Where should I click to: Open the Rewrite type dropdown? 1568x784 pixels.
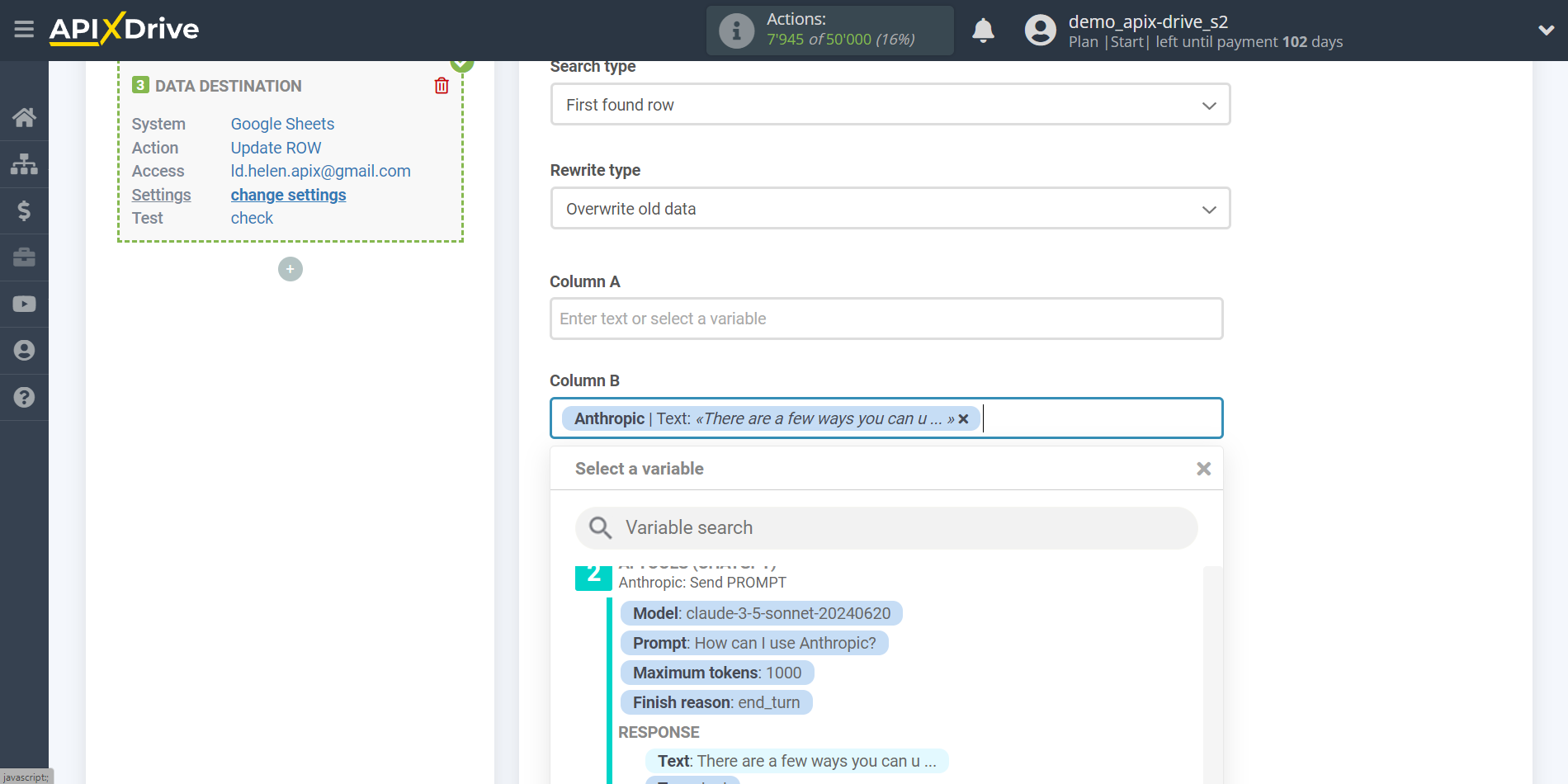coord(890,209)
